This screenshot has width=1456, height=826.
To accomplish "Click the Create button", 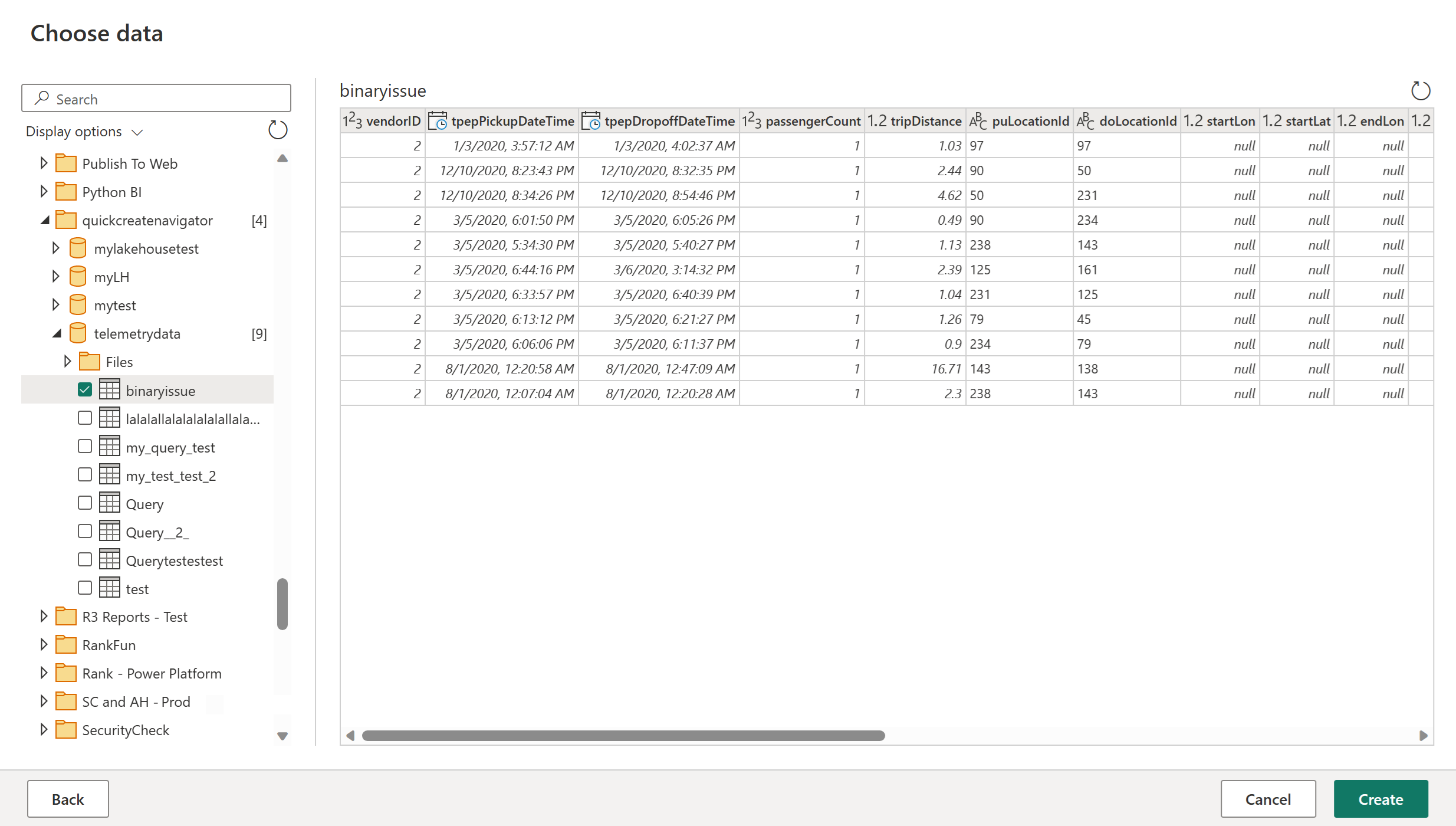I will pyautogui.click(x=1381, y=798).
